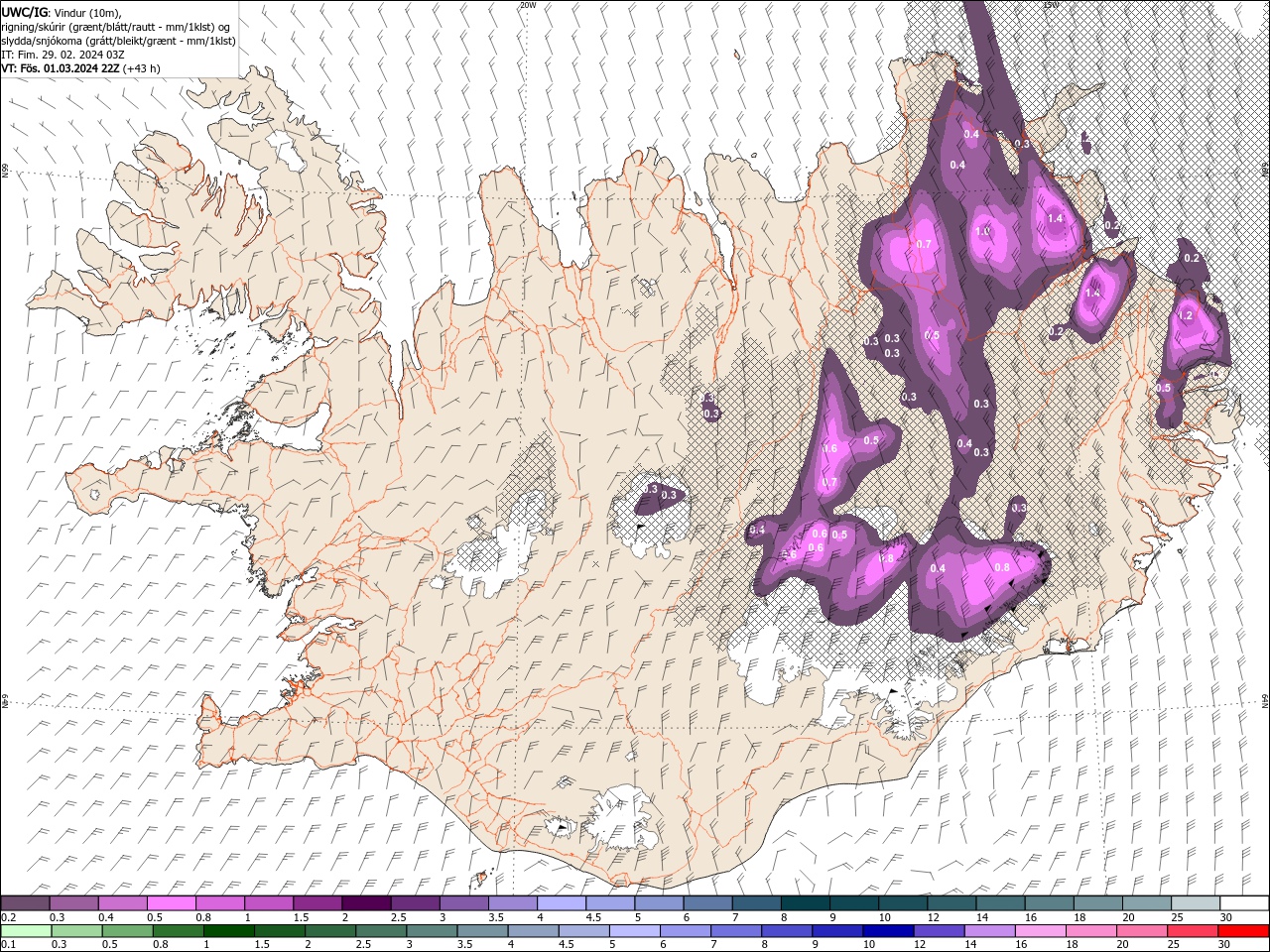Pick the light lavender 4 snow scale swatch
The height and width of the screenshot is (952, 1270).
pyautogui.click(x=561, y=903)
